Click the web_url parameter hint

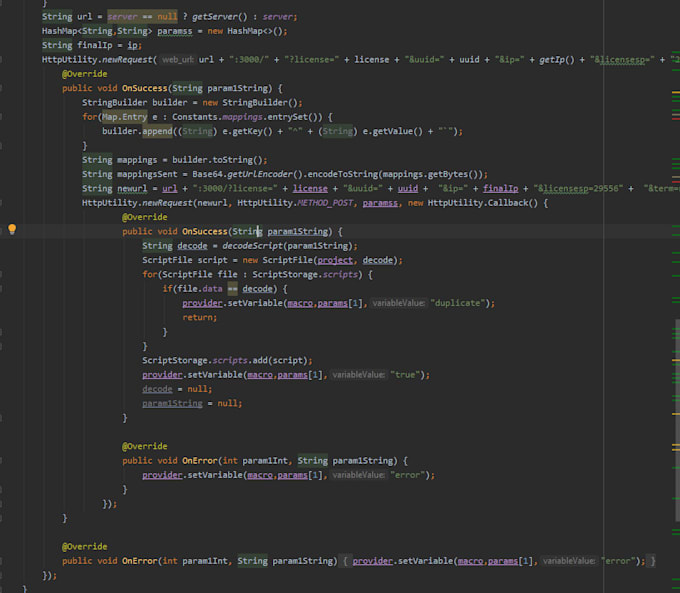click(178, 59)
